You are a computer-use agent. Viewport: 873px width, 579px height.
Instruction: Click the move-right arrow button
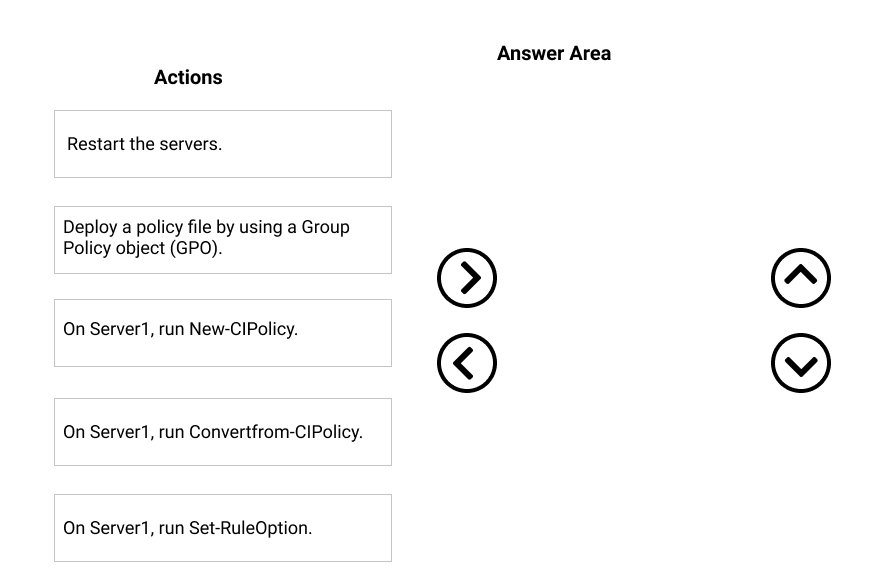467,278
